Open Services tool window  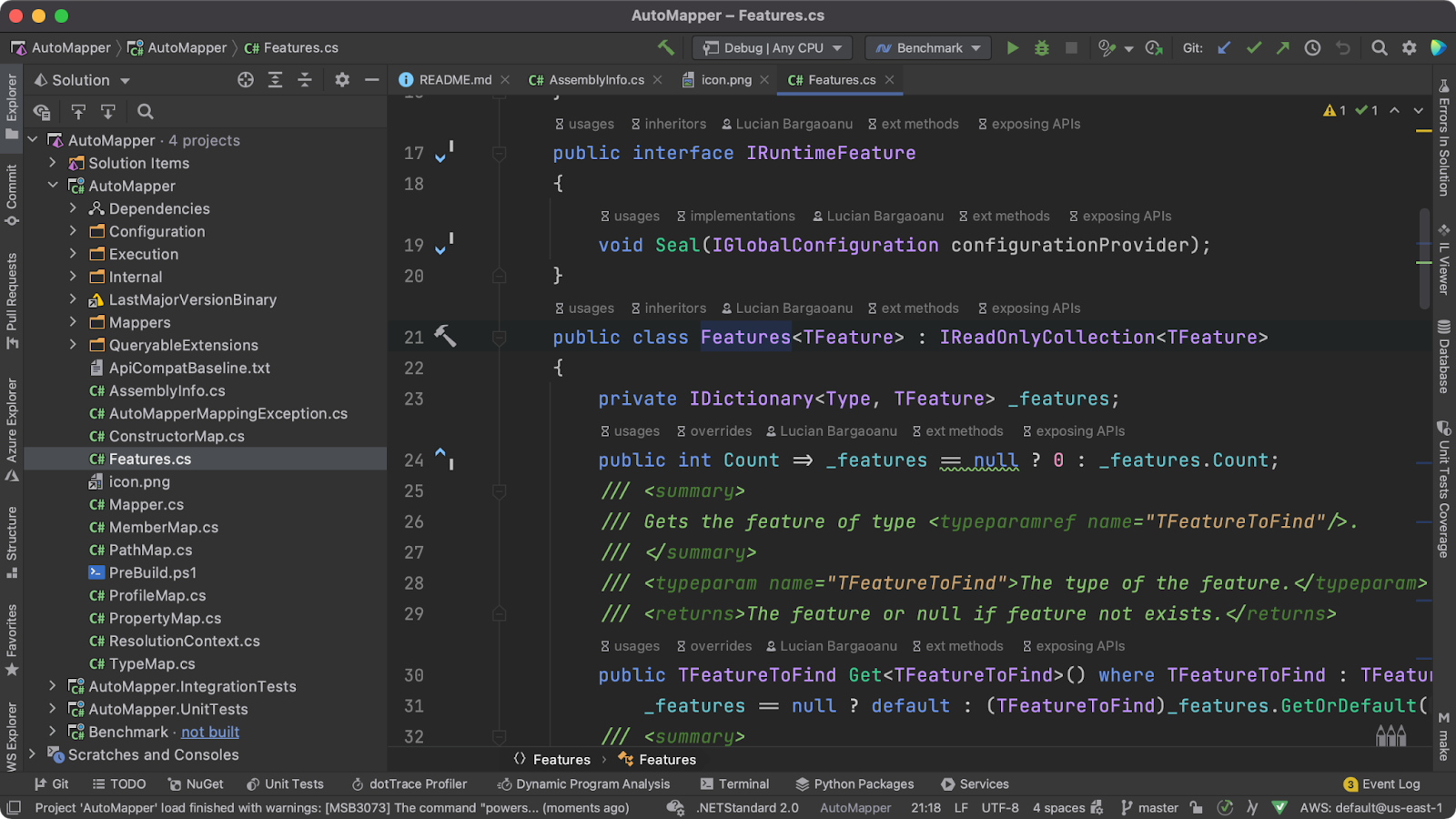[975, 784]
